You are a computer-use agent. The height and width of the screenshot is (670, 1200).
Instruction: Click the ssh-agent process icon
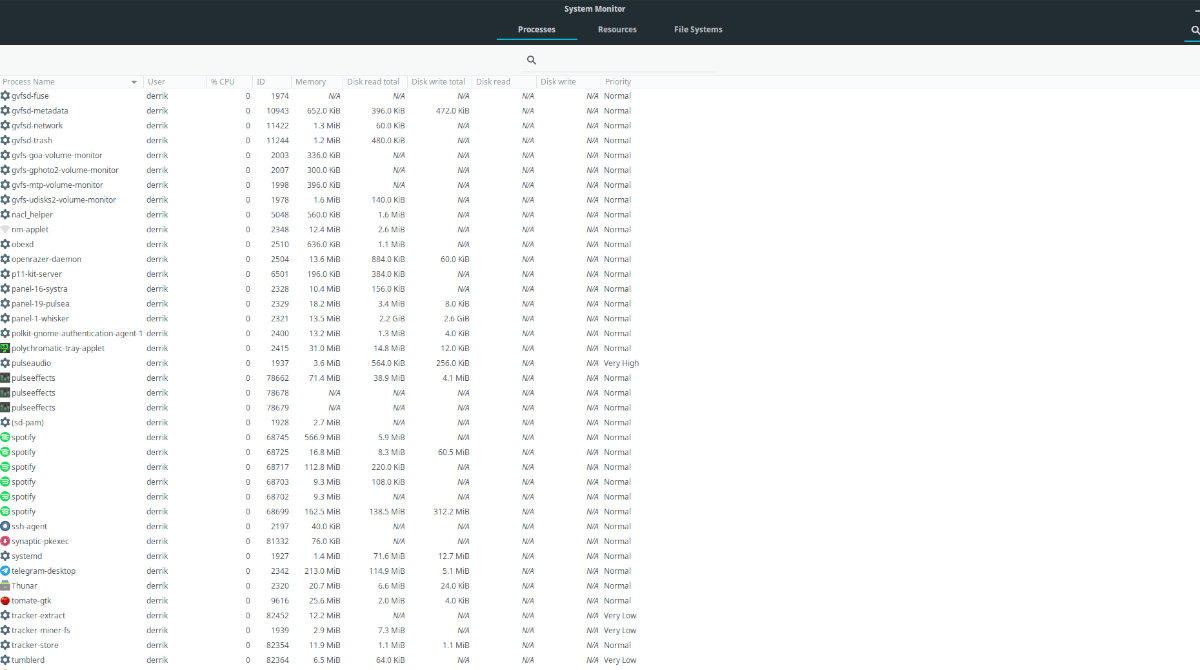5,526
